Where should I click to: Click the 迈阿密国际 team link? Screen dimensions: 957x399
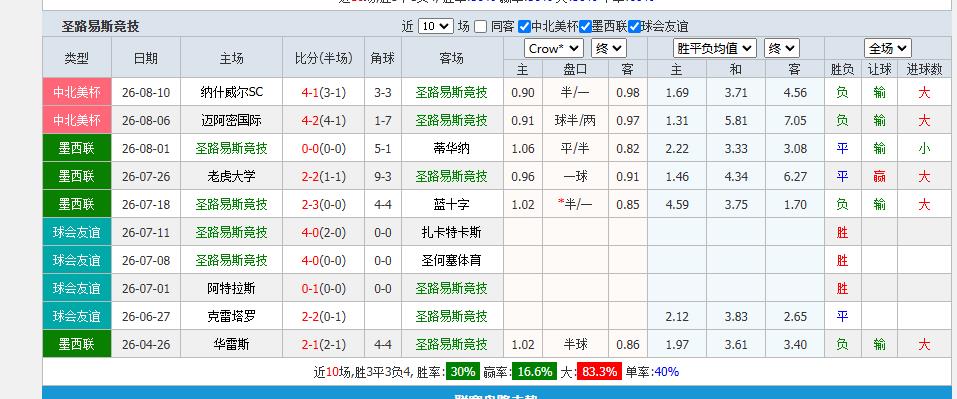(231, 120)
